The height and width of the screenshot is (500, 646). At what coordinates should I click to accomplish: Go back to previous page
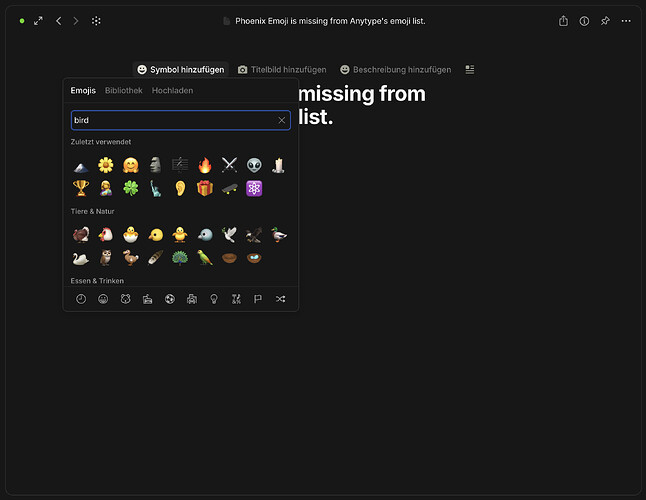(x=59, y=21)
